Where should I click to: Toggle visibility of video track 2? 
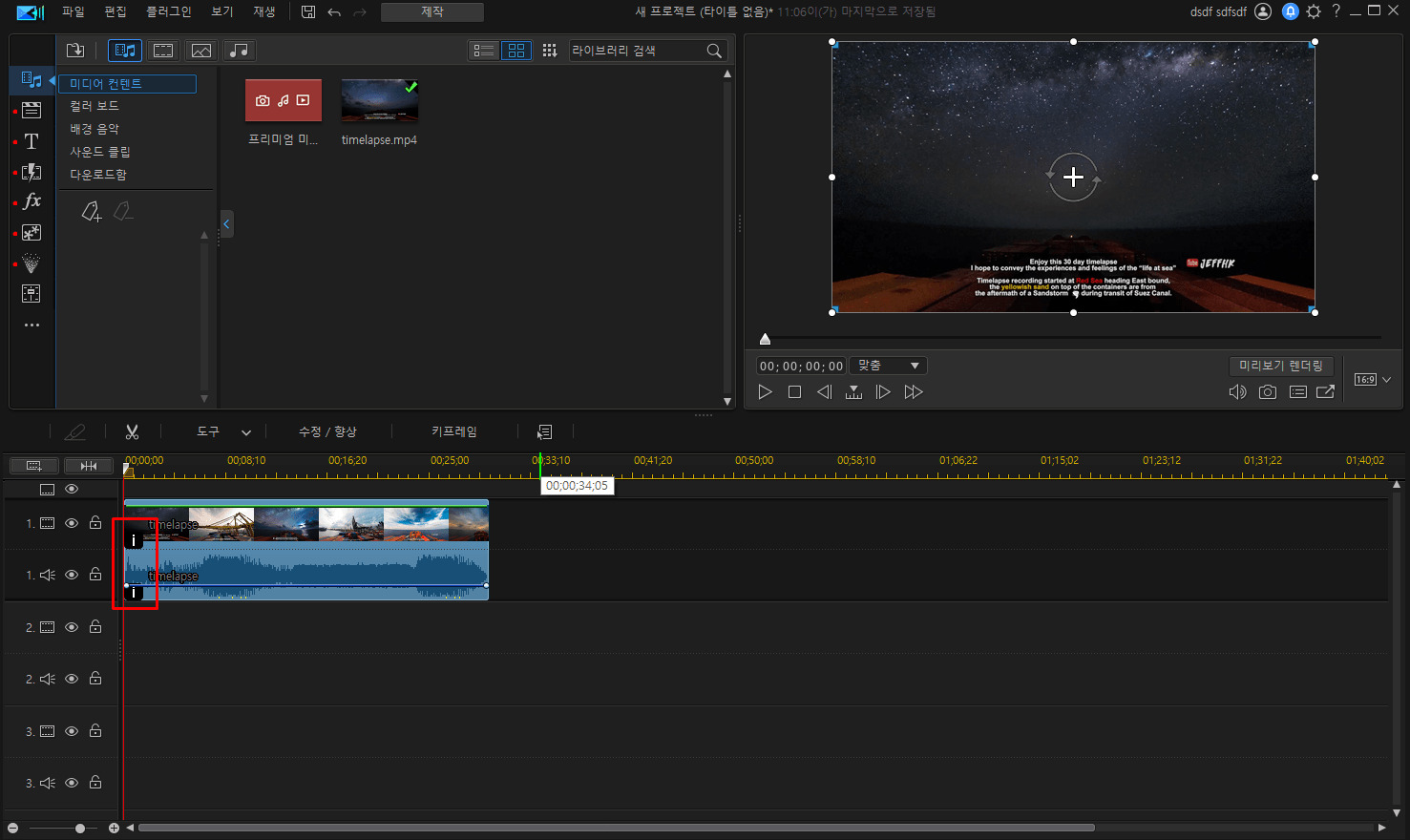(72, 627)
